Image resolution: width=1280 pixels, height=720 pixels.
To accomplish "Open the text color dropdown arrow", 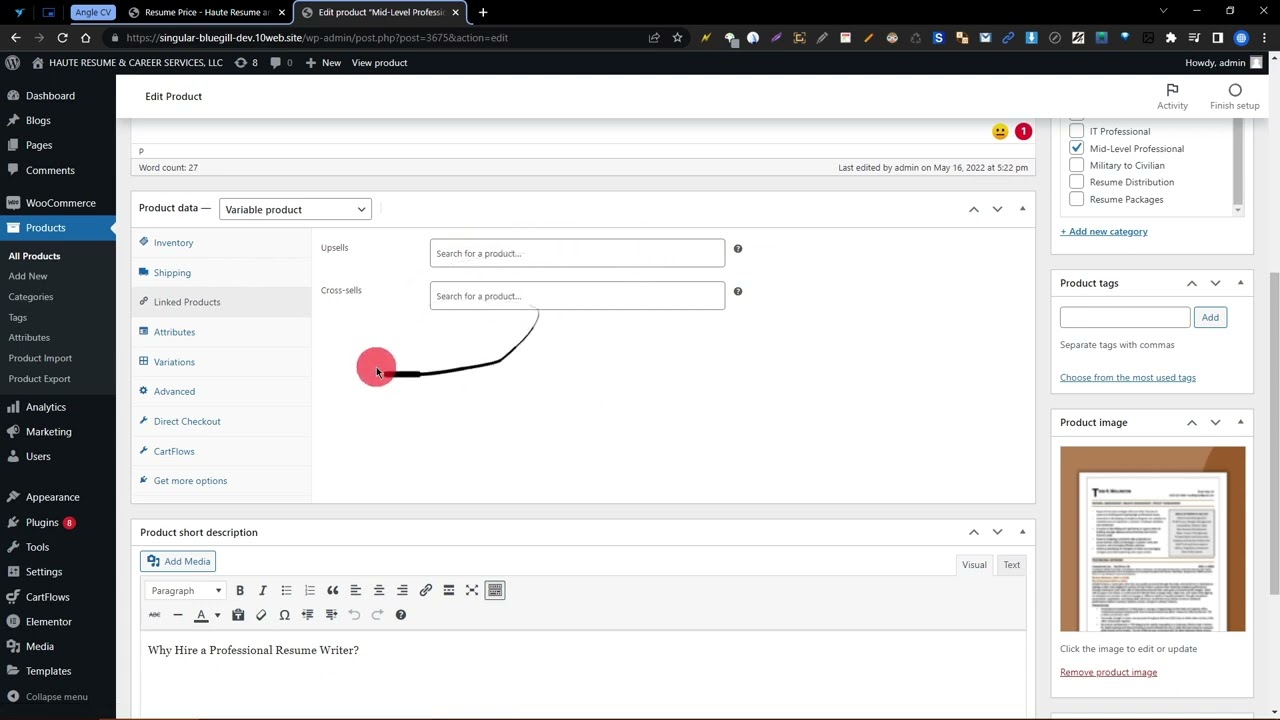I will [217, 615].
